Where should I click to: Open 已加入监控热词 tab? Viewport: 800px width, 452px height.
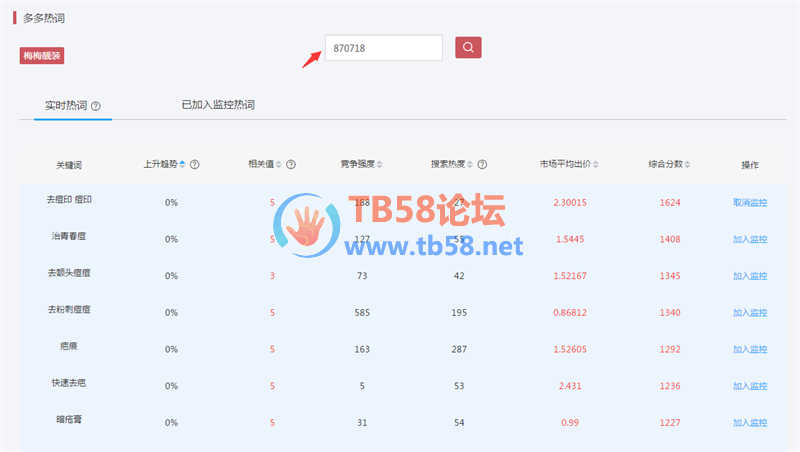(x=217, y=104)
